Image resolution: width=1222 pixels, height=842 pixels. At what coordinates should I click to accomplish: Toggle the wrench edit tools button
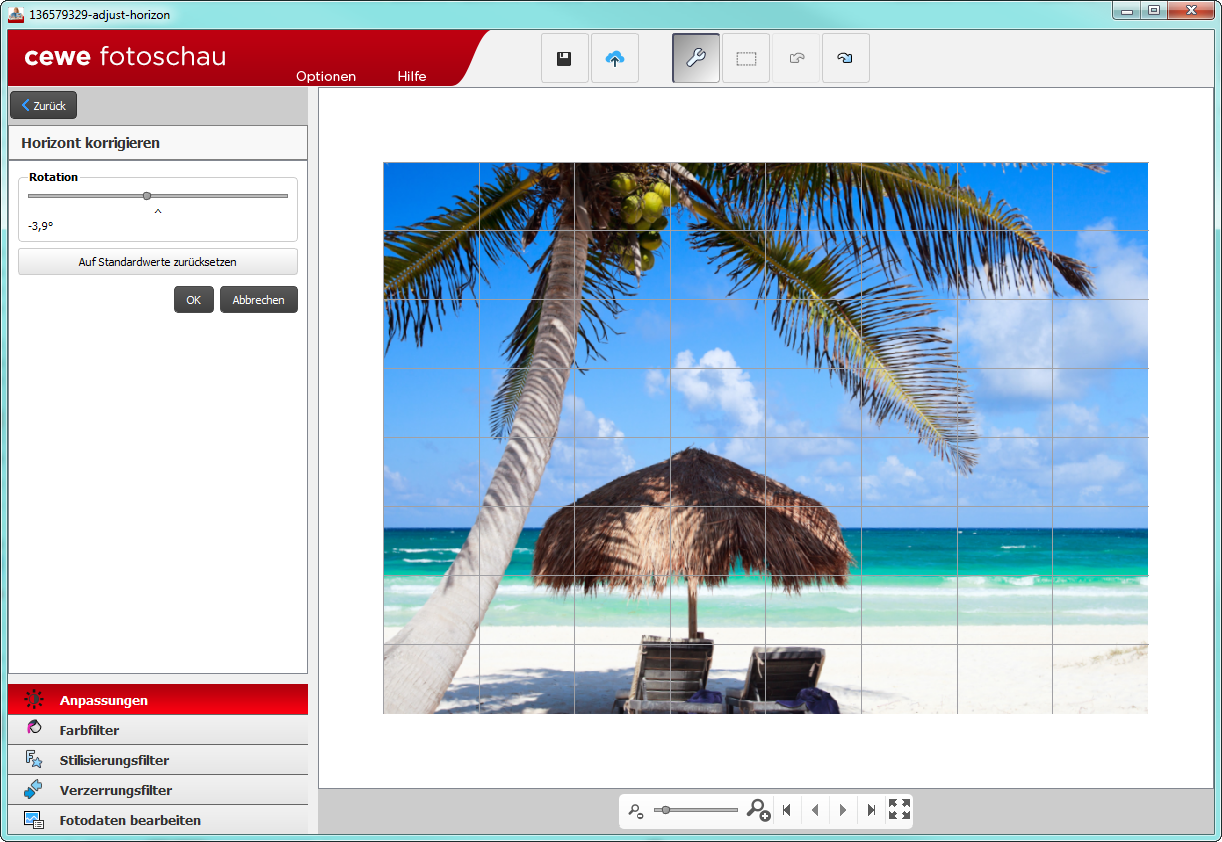(x=696, y=58)
